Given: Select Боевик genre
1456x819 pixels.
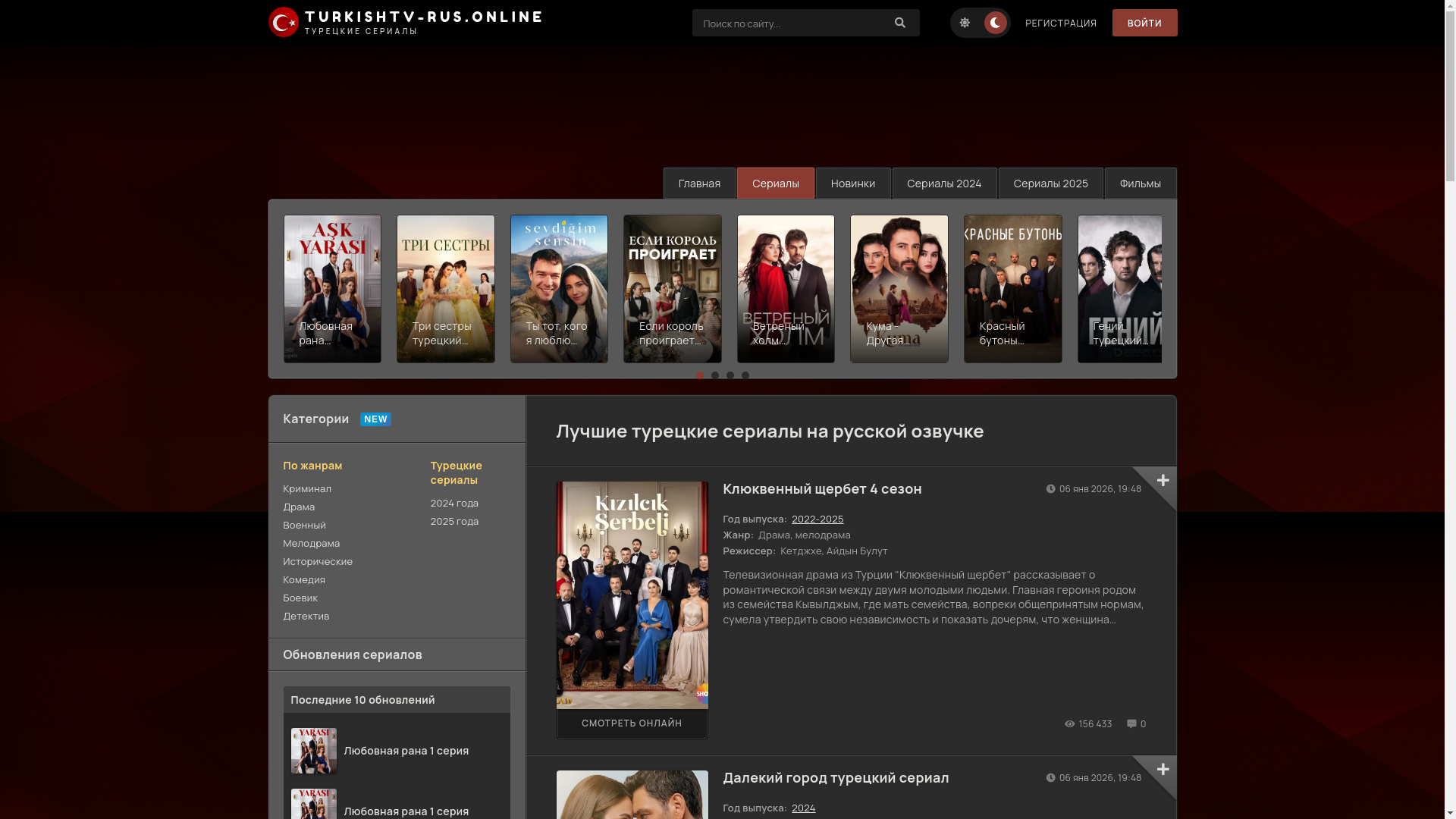Looking at the screenshot, I should click(300, 598).
